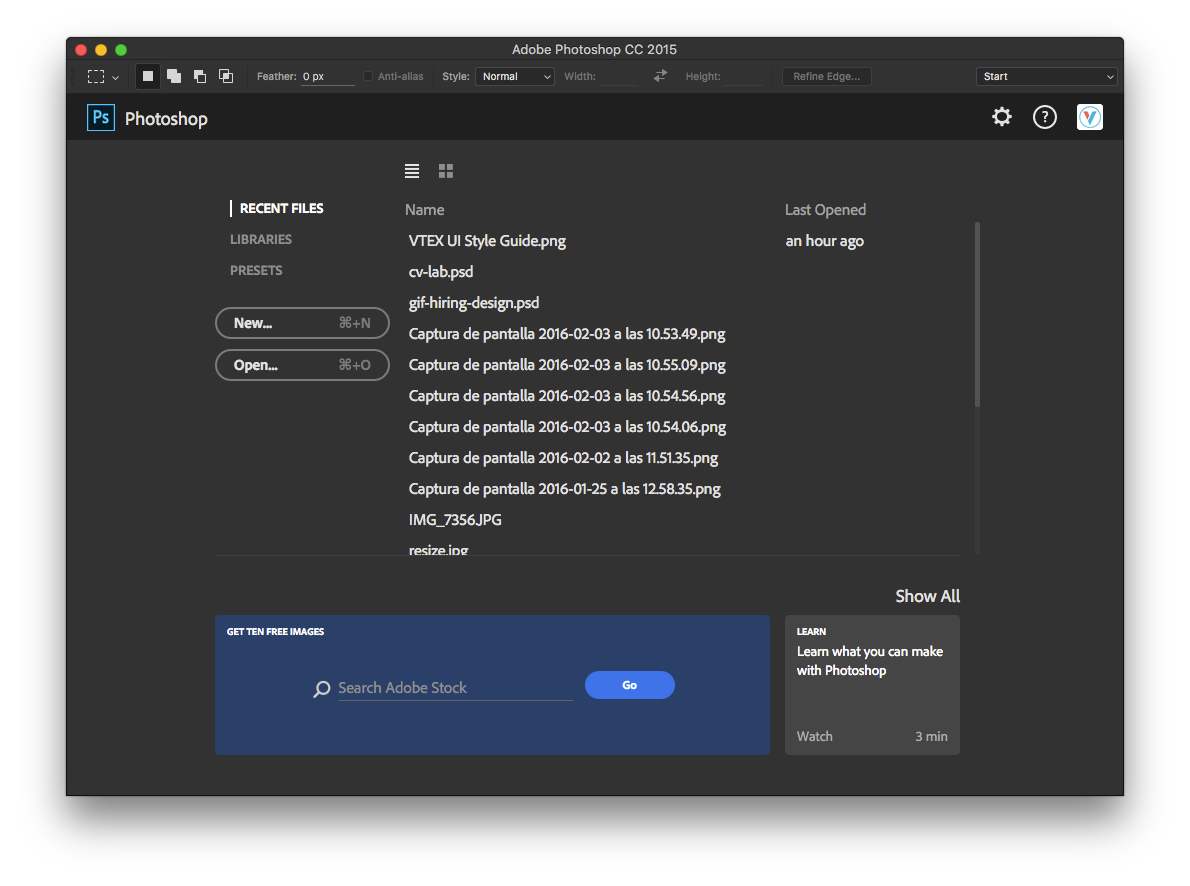Select the Libraries tab
Screen dimensions: 1190x886
(261, 239)
